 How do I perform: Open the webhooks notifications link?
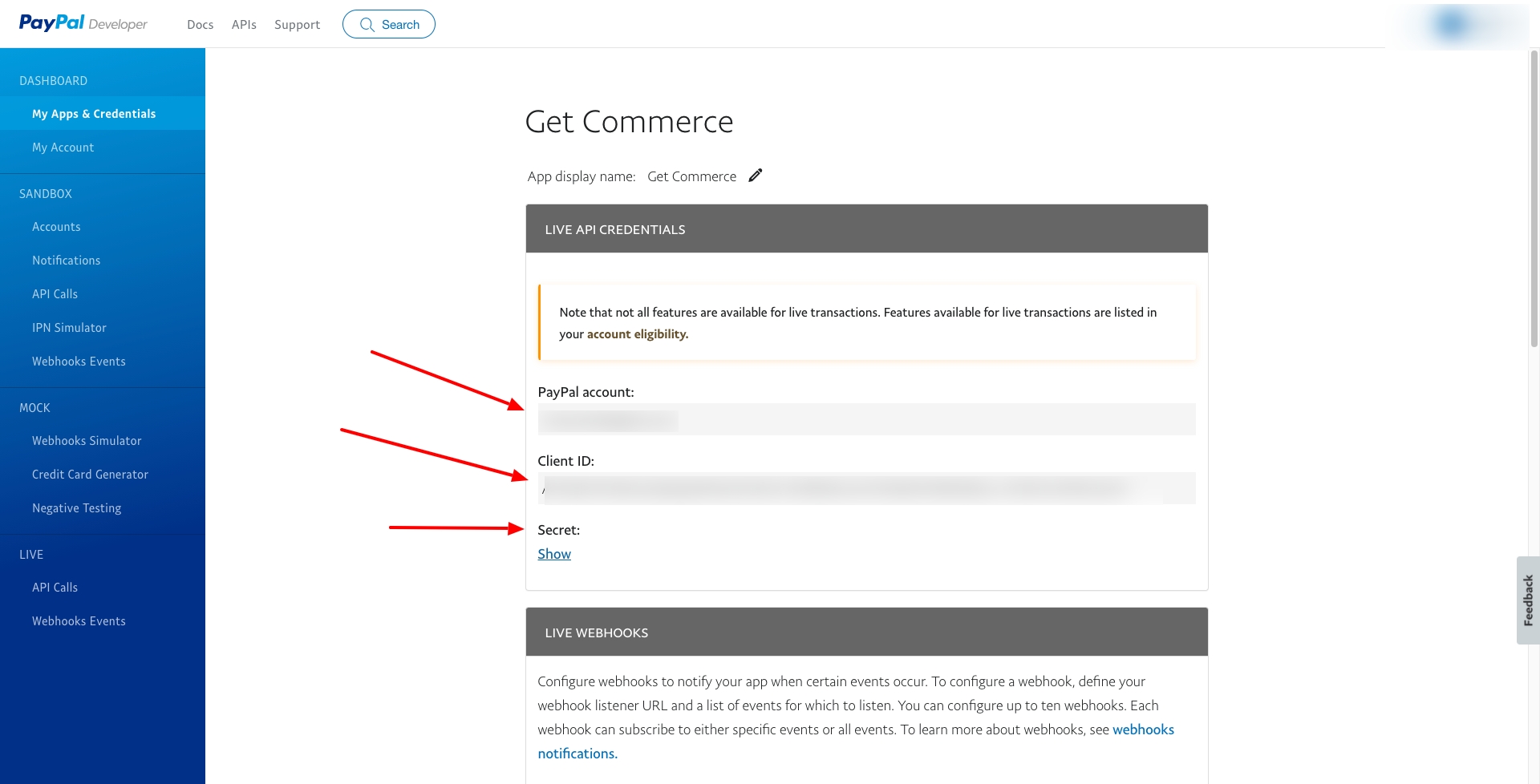[1142, 729]
